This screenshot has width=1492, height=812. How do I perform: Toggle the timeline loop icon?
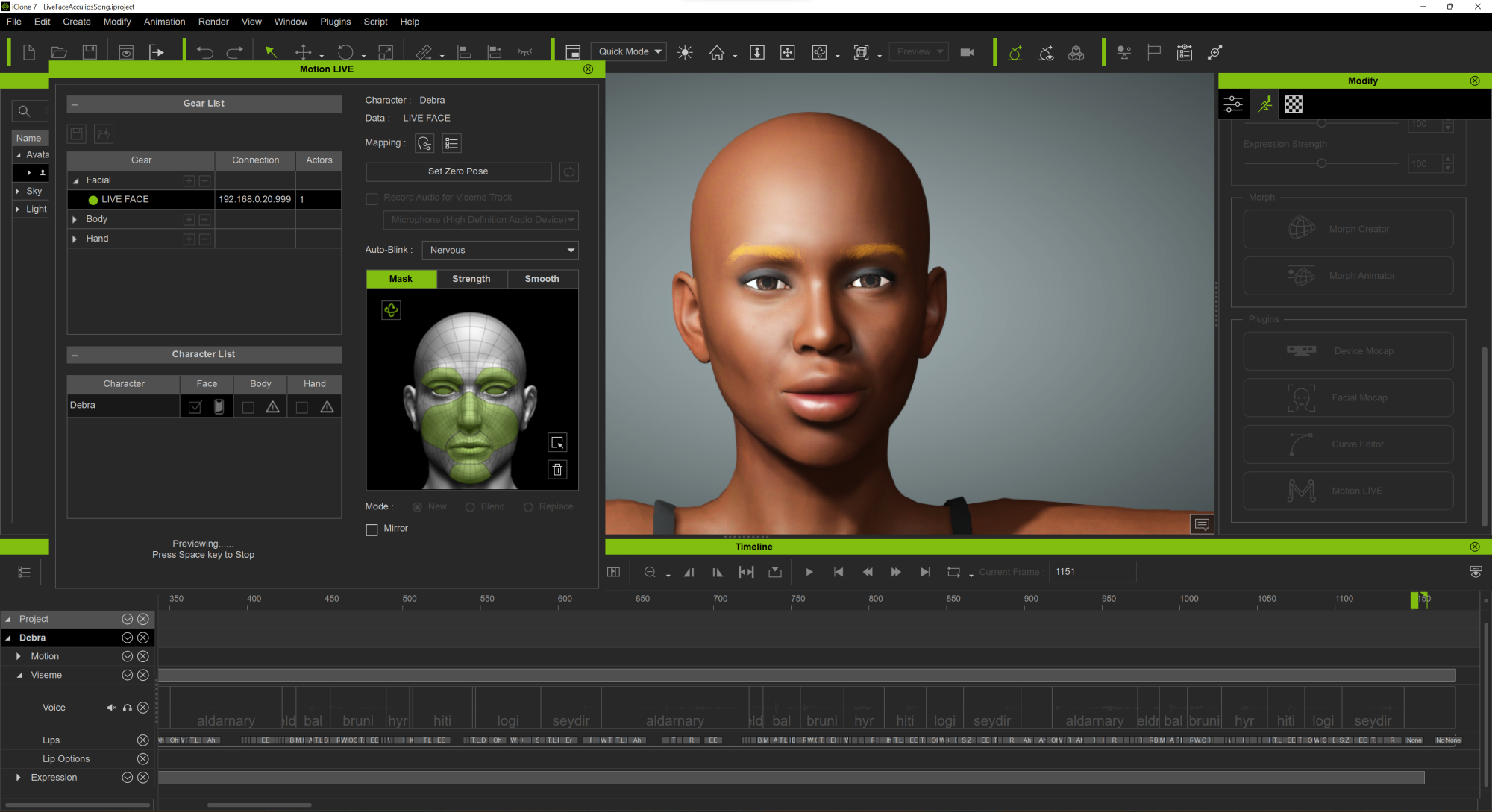click(x=953, y=572)
